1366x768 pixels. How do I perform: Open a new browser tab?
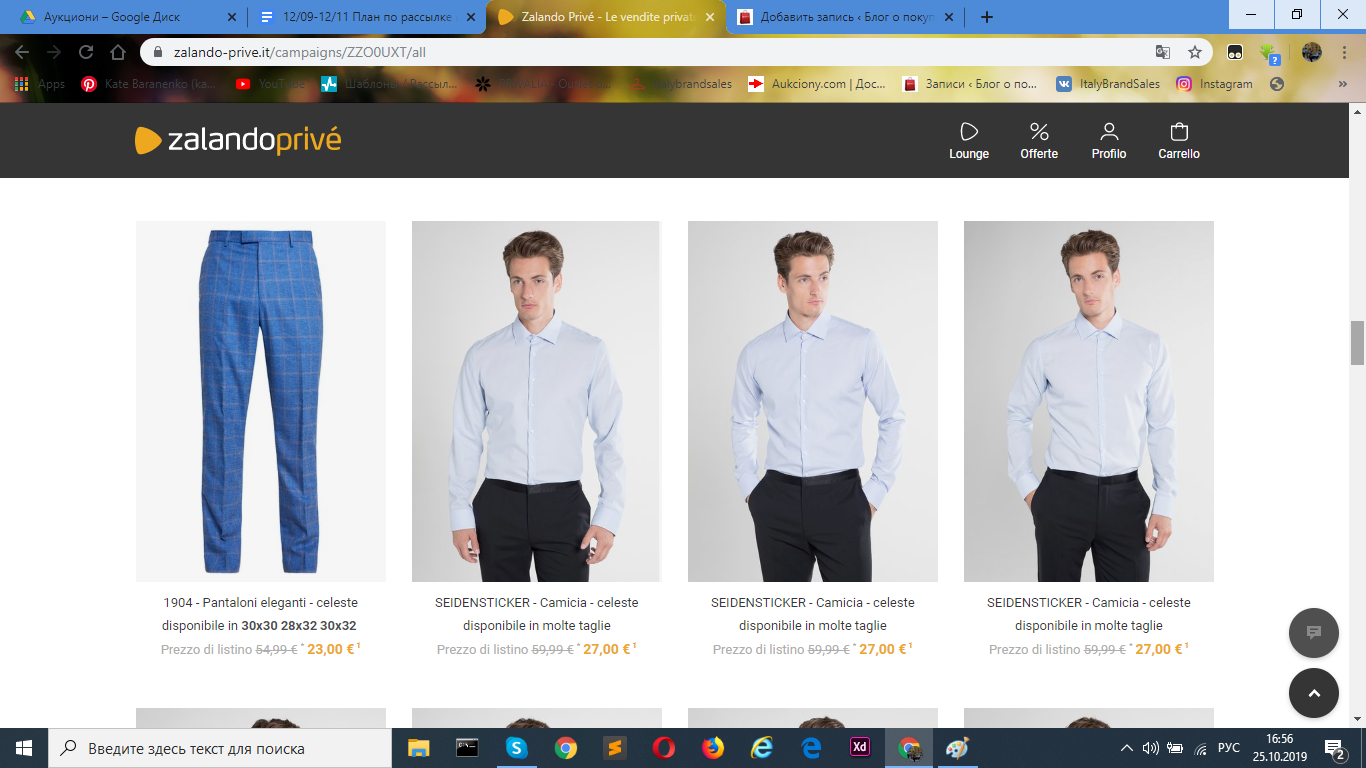[x=987, y=17]
